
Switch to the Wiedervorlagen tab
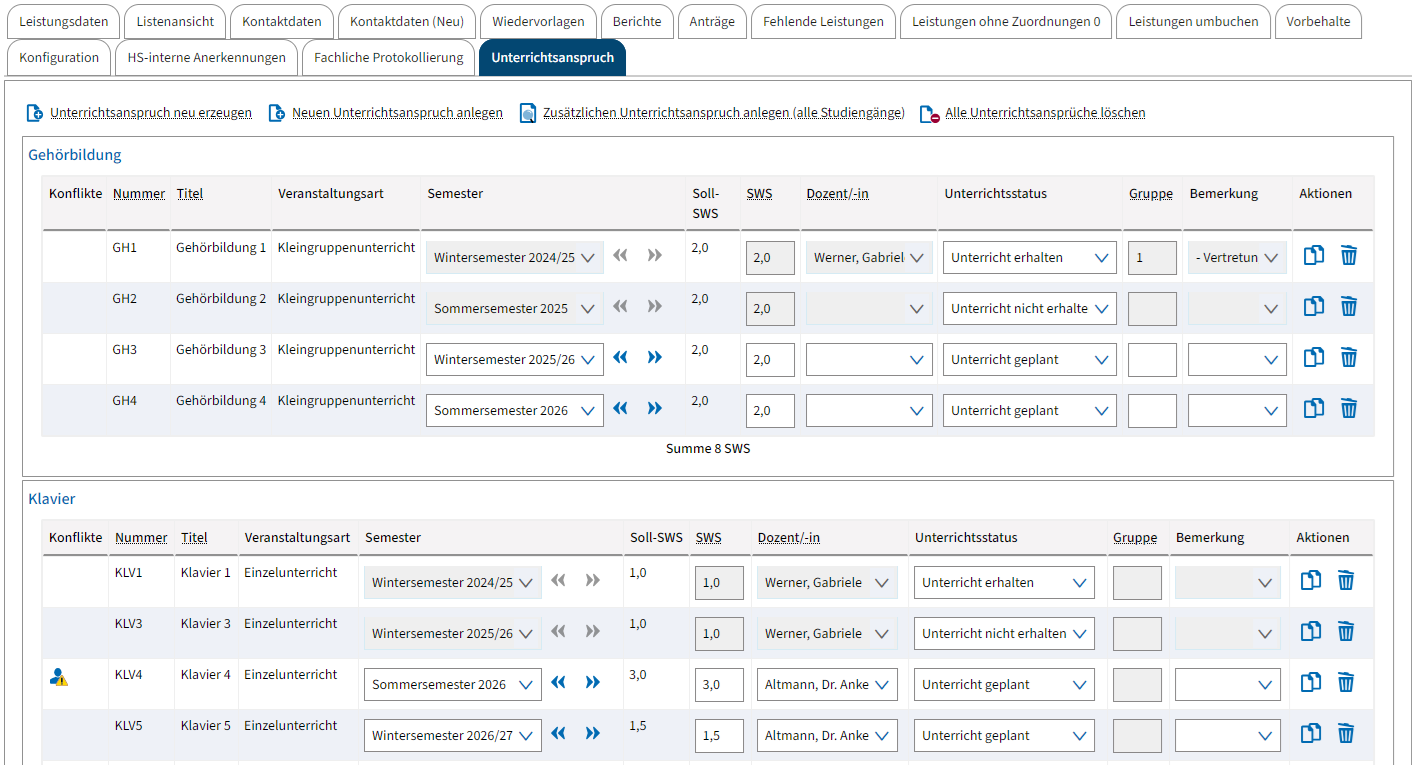pyautogui.click(x=538, y=22)
